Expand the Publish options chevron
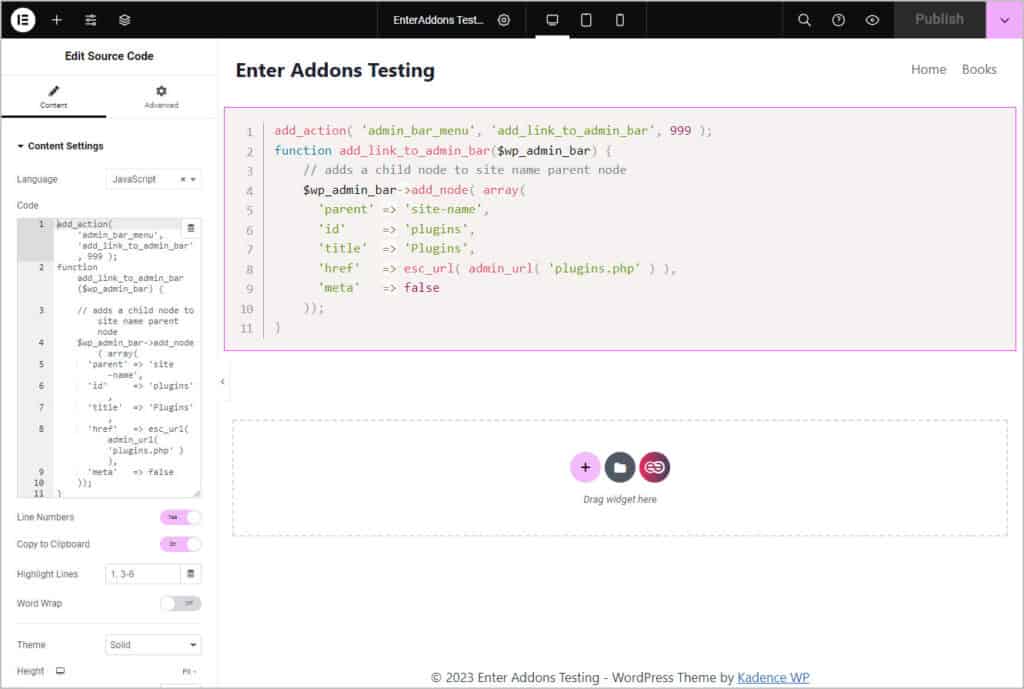The height and width of the screenshot is (689, 1024). click(x=1004, y=20)
